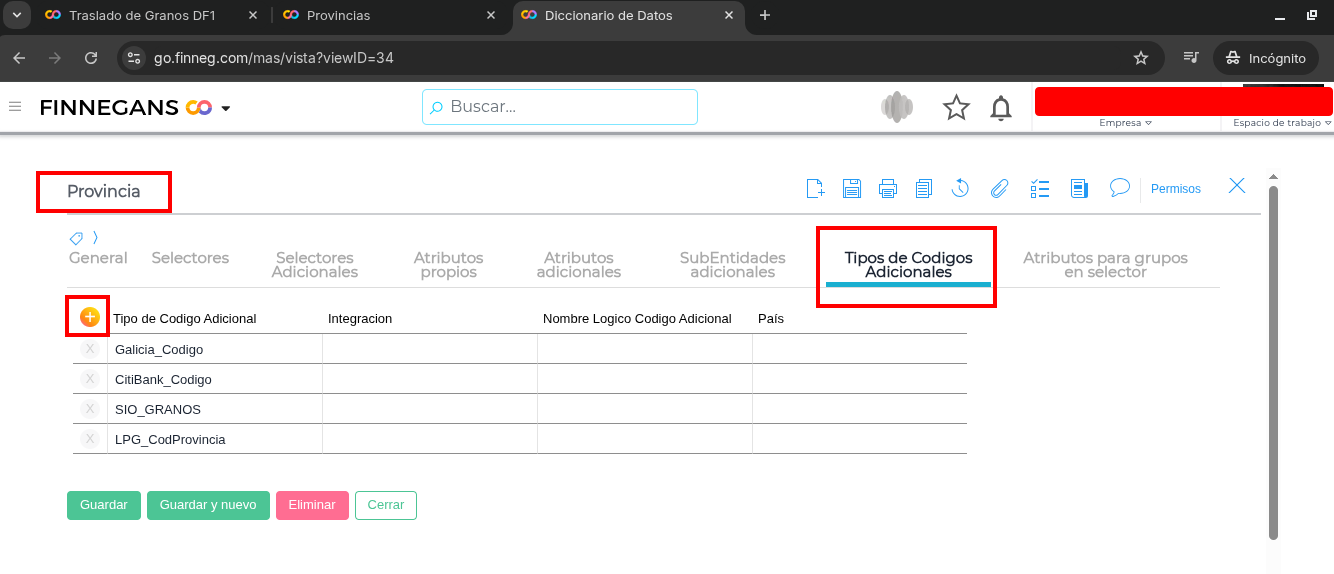Open the SubEntidades adicionales tab
The width and height of the screenshot is (1334, 574).
(732, 265)
